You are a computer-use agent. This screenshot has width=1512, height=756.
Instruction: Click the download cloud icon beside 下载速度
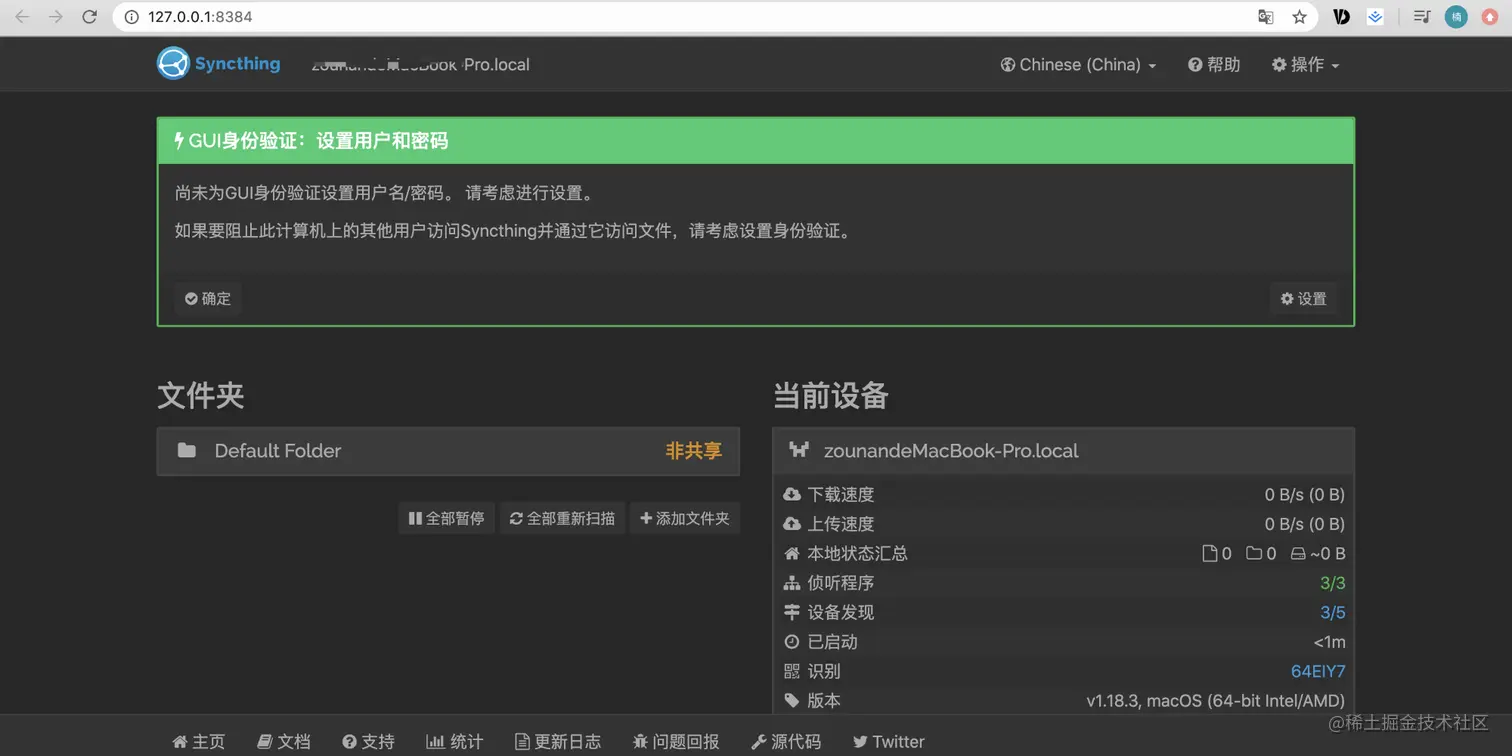coord(792,494)
